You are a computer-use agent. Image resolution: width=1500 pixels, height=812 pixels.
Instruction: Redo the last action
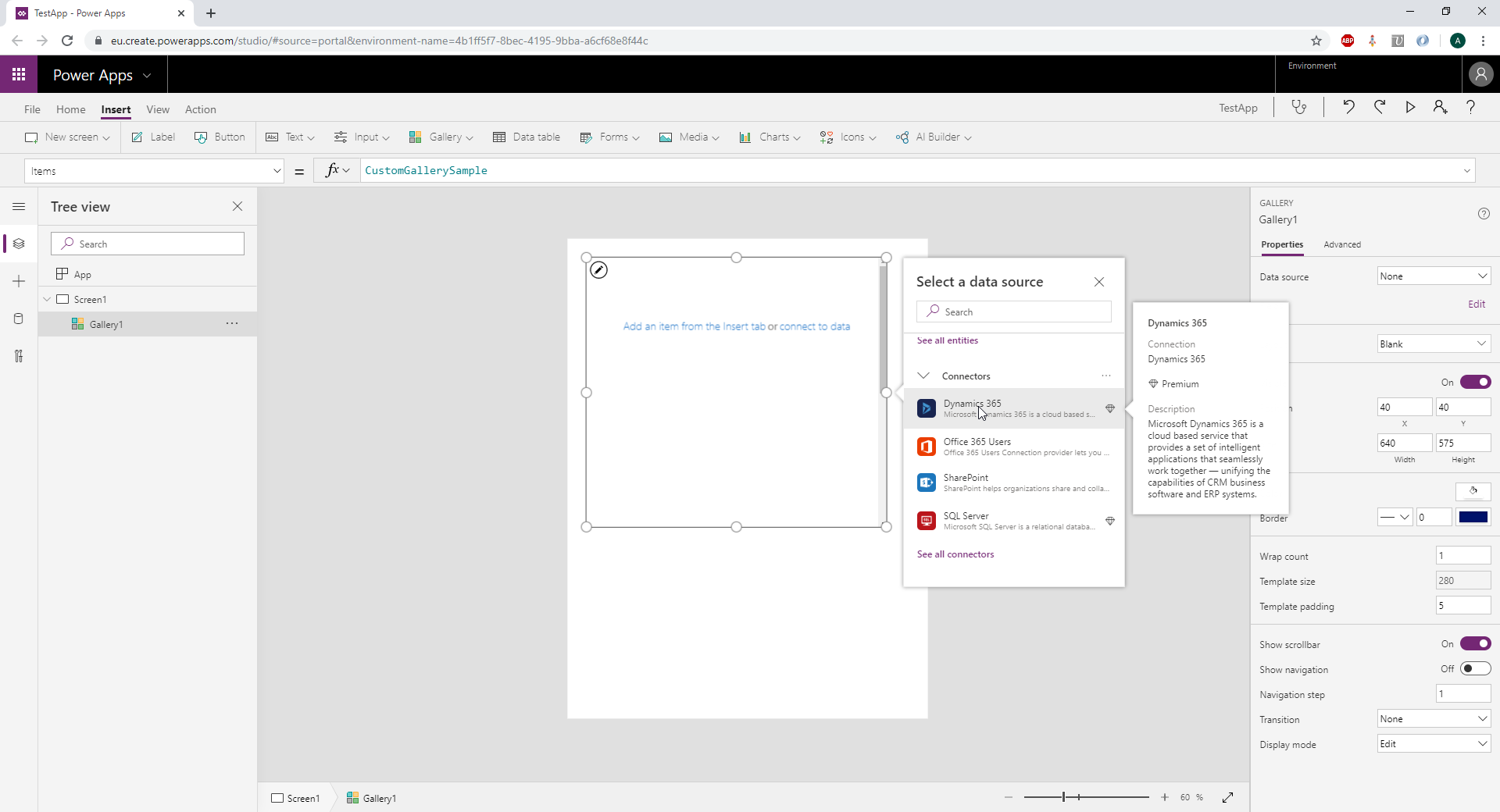point(1380,107)
